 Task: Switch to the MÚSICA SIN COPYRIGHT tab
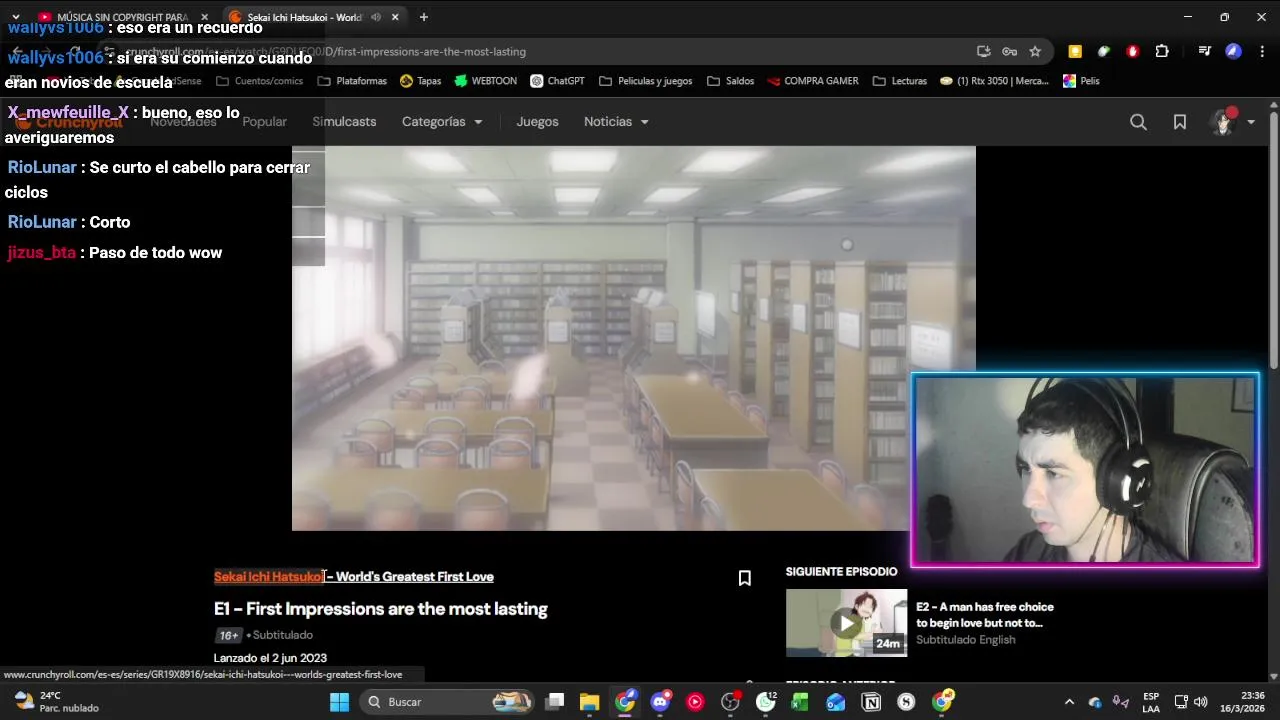[x=122, y=17]
